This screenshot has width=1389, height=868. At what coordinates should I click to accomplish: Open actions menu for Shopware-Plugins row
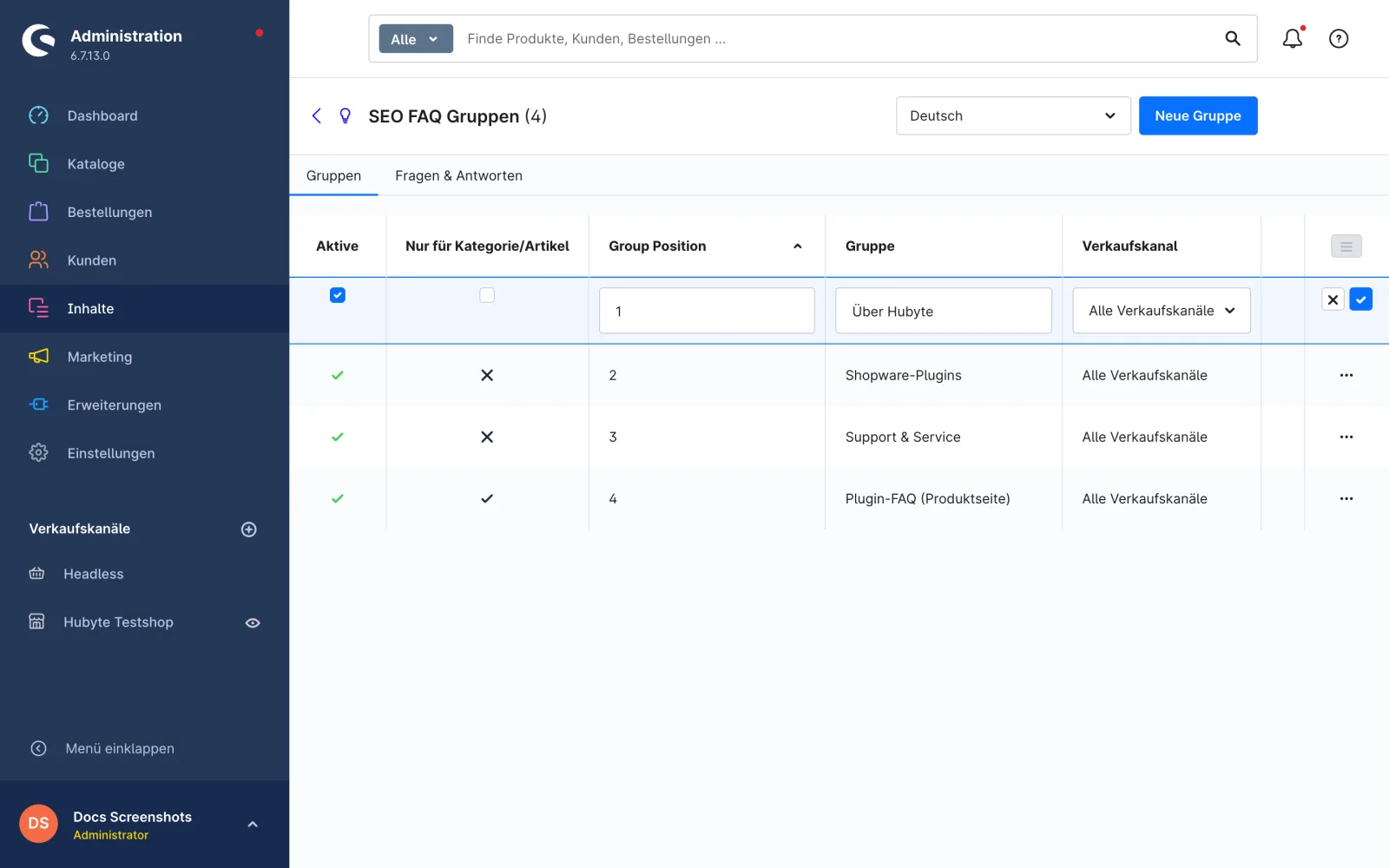[x=1346, y=375]
